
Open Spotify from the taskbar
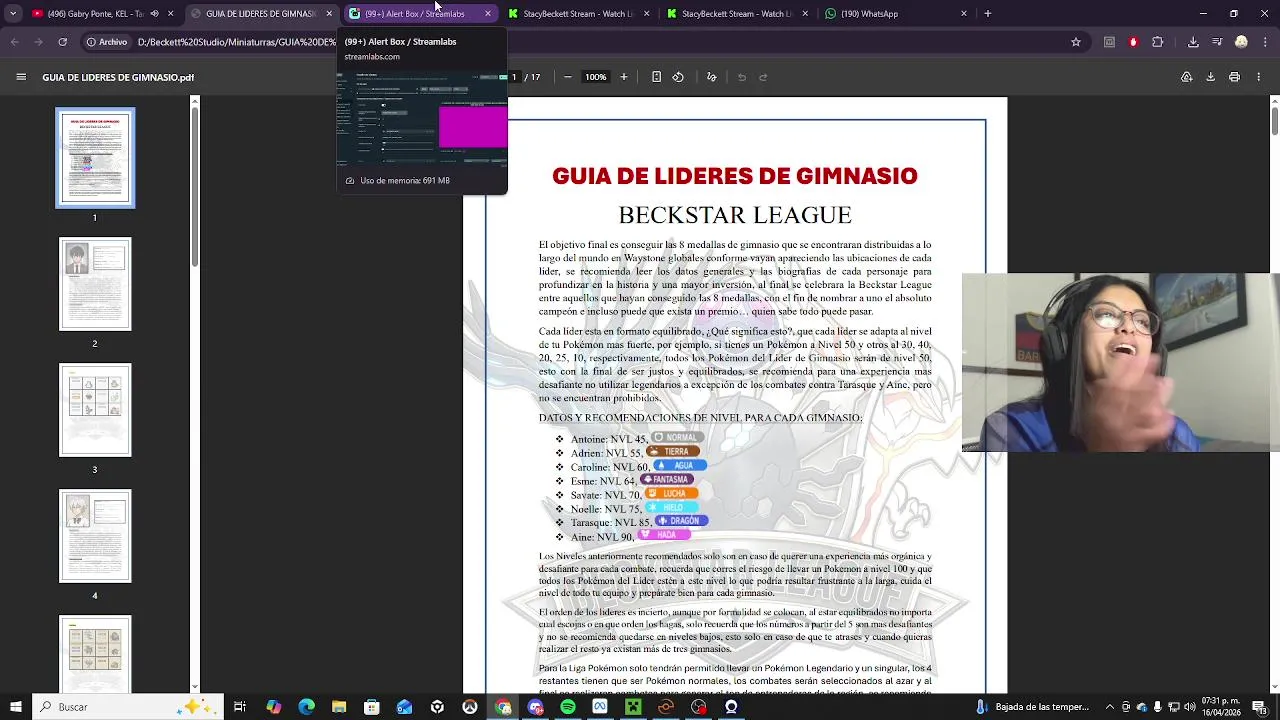568,707
